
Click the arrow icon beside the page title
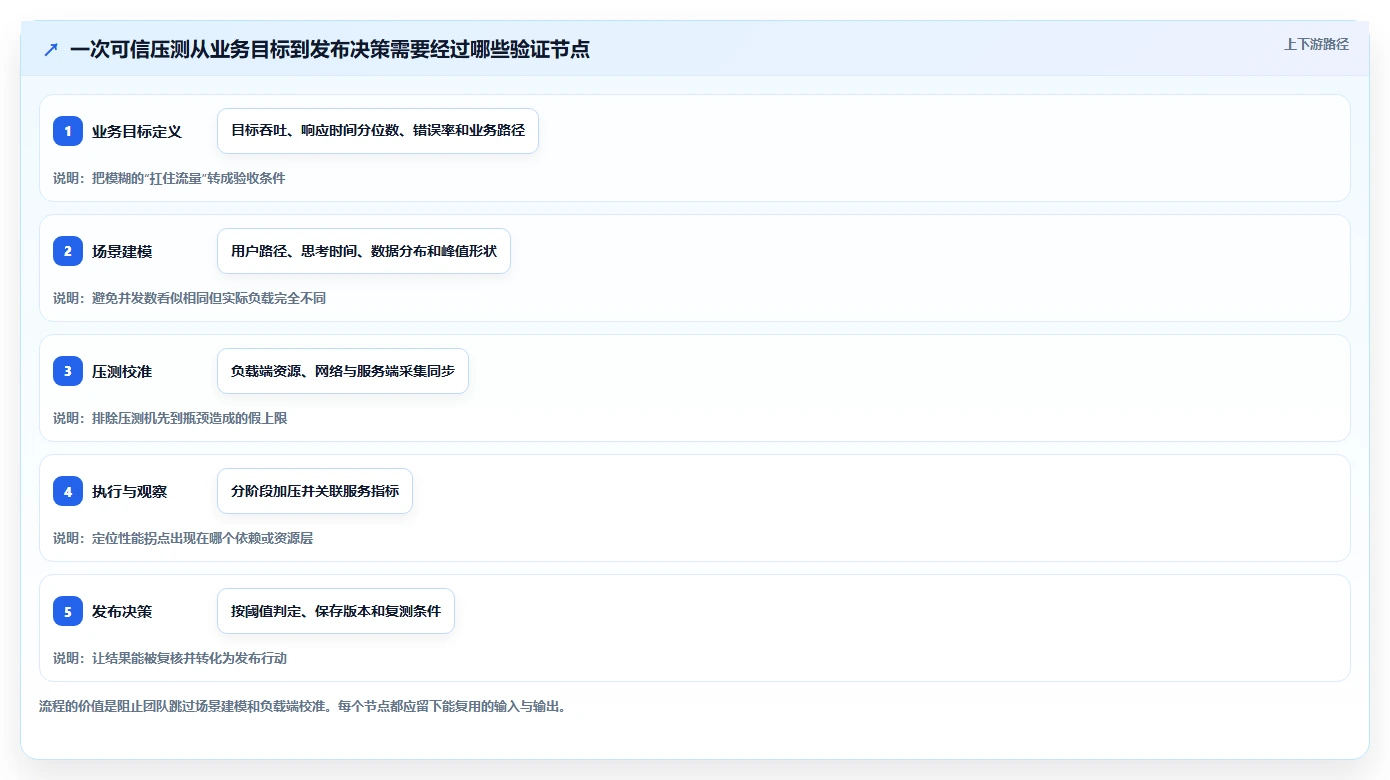51,49
